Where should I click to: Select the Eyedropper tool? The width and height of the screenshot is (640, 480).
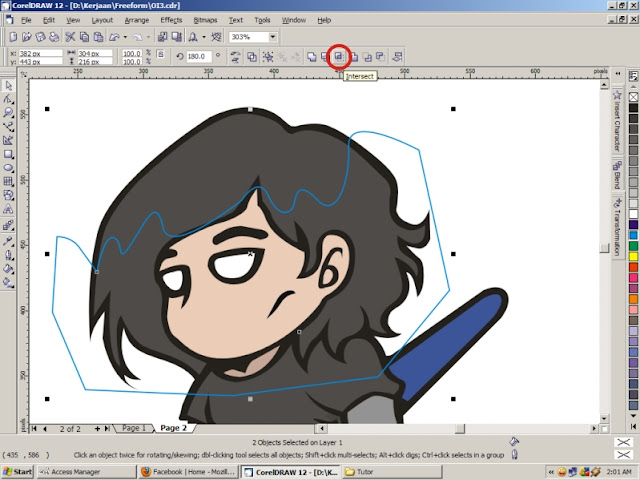click(8, 241)
